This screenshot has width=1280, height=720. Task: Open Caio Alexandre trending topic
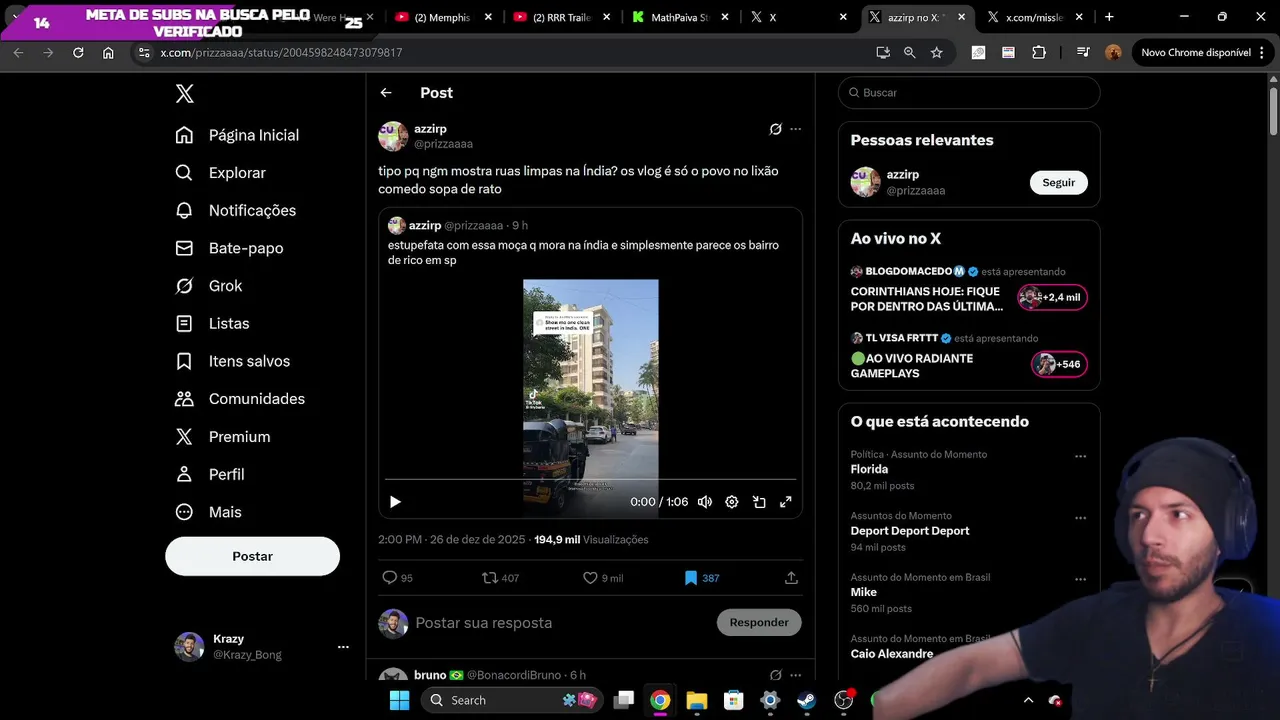click(x=892, y=654)
